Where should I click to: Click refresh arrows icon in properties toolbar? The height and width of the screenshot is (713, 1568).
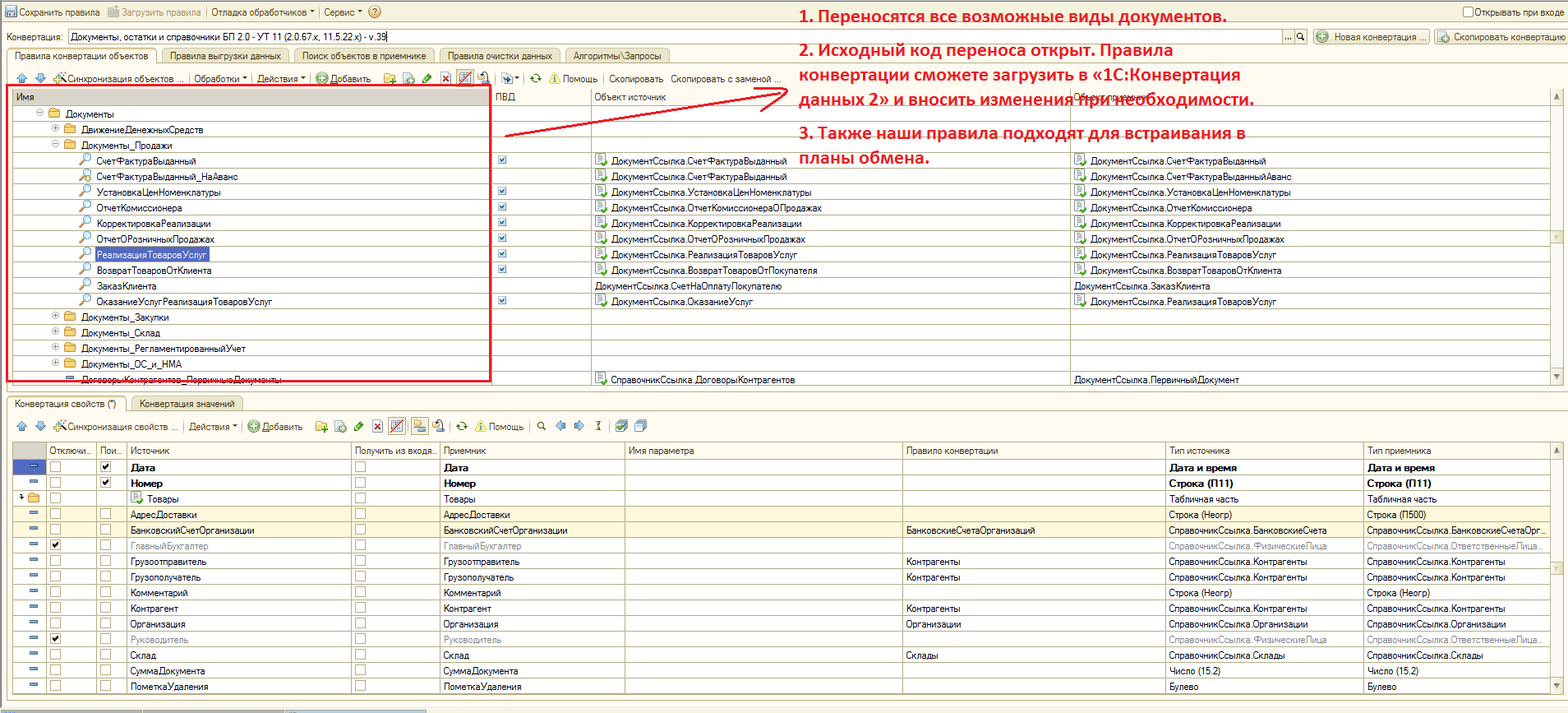[462, 426]
